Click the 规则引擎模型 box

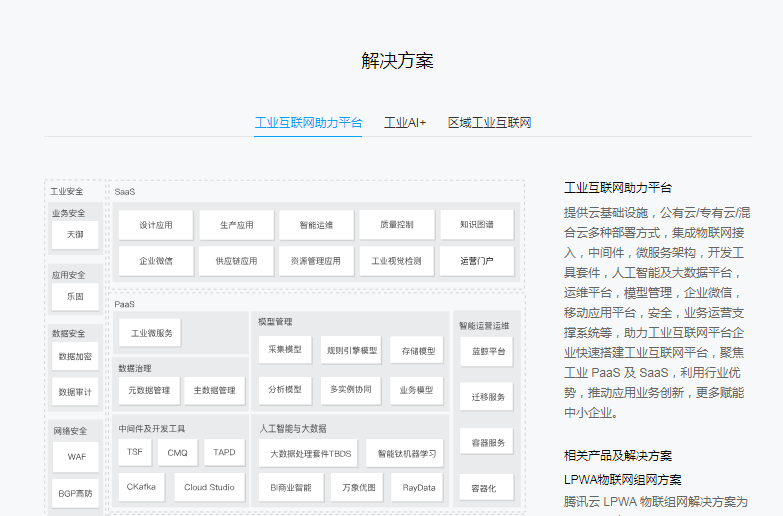pos(351,350)
